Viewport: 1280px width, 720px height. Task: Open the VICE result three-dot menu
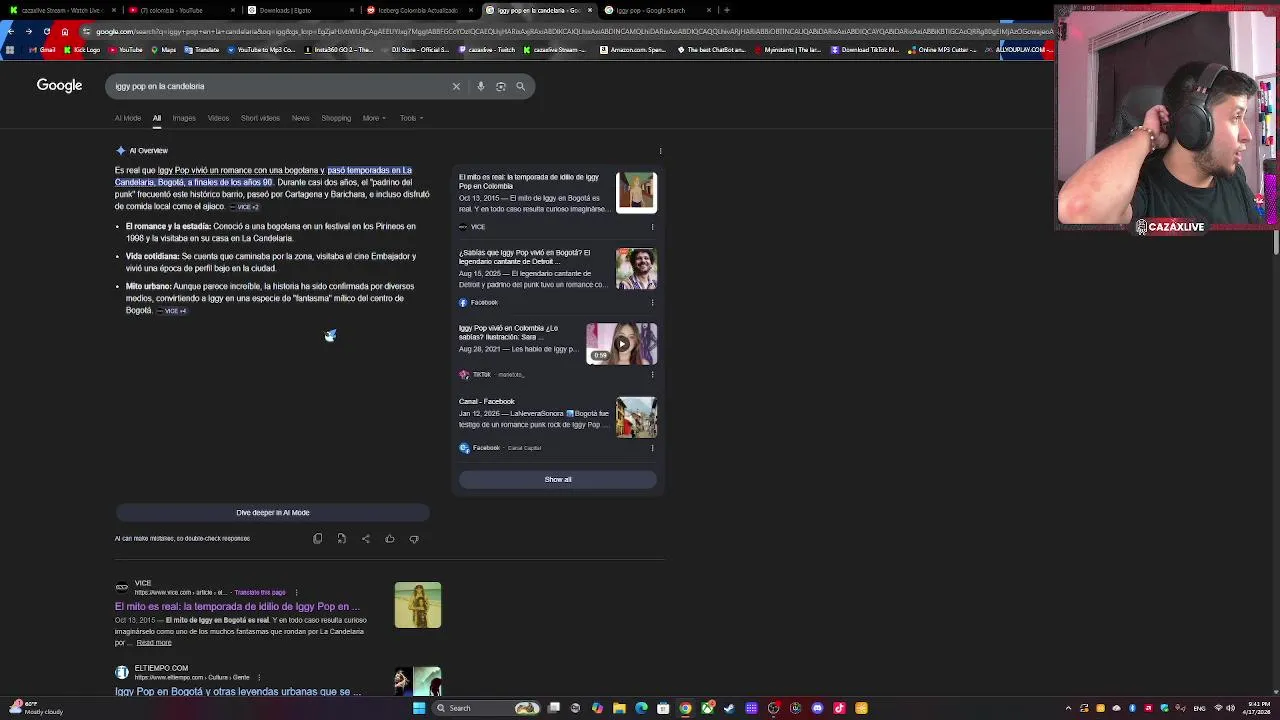[296, 593]
